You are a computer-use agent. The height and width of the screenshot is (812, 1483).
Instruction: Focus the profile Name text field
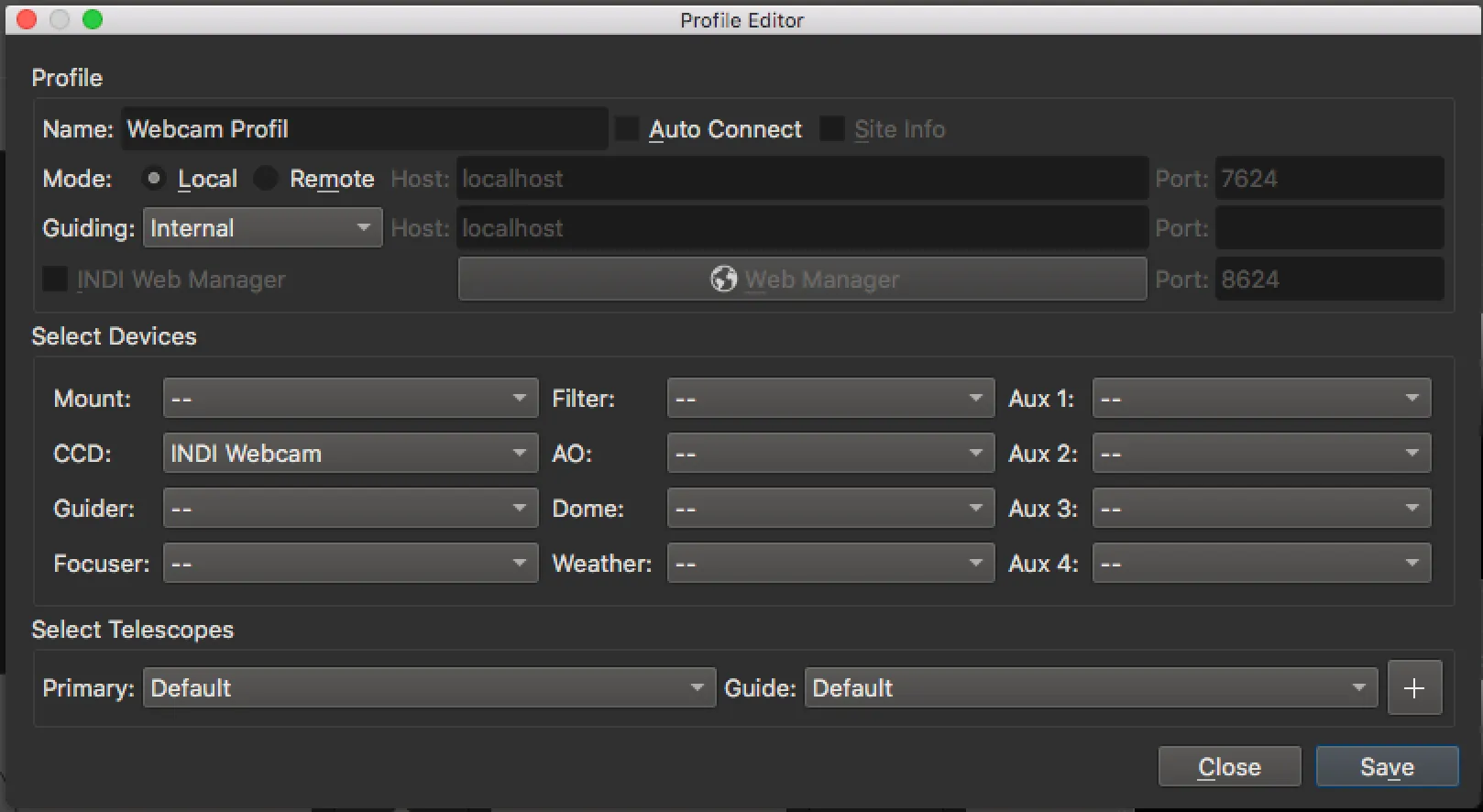364,129
